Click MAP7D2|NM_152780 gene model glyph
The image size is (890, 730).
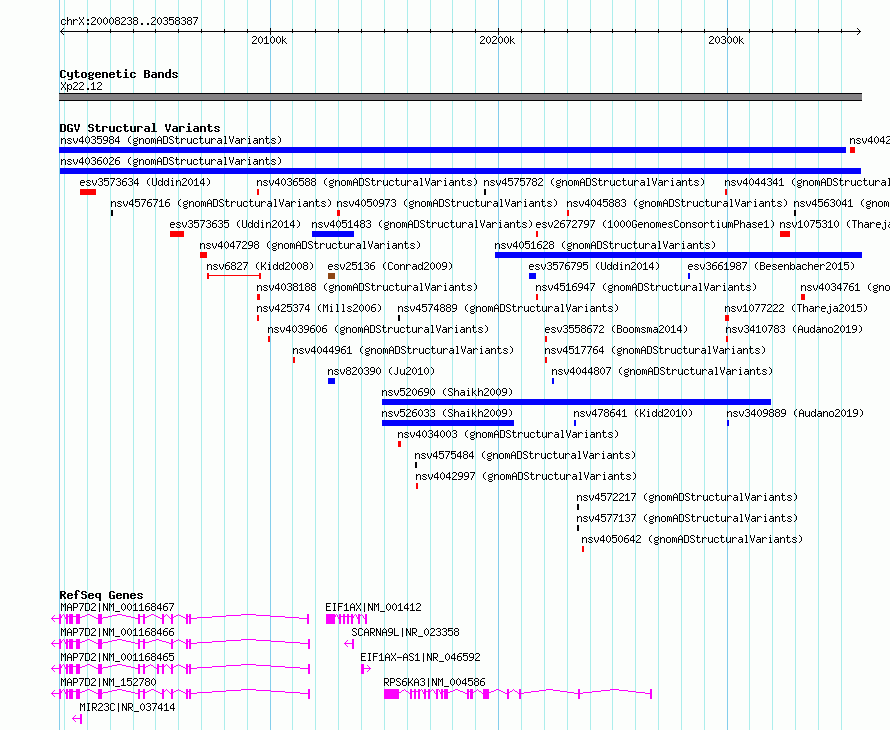180,694
